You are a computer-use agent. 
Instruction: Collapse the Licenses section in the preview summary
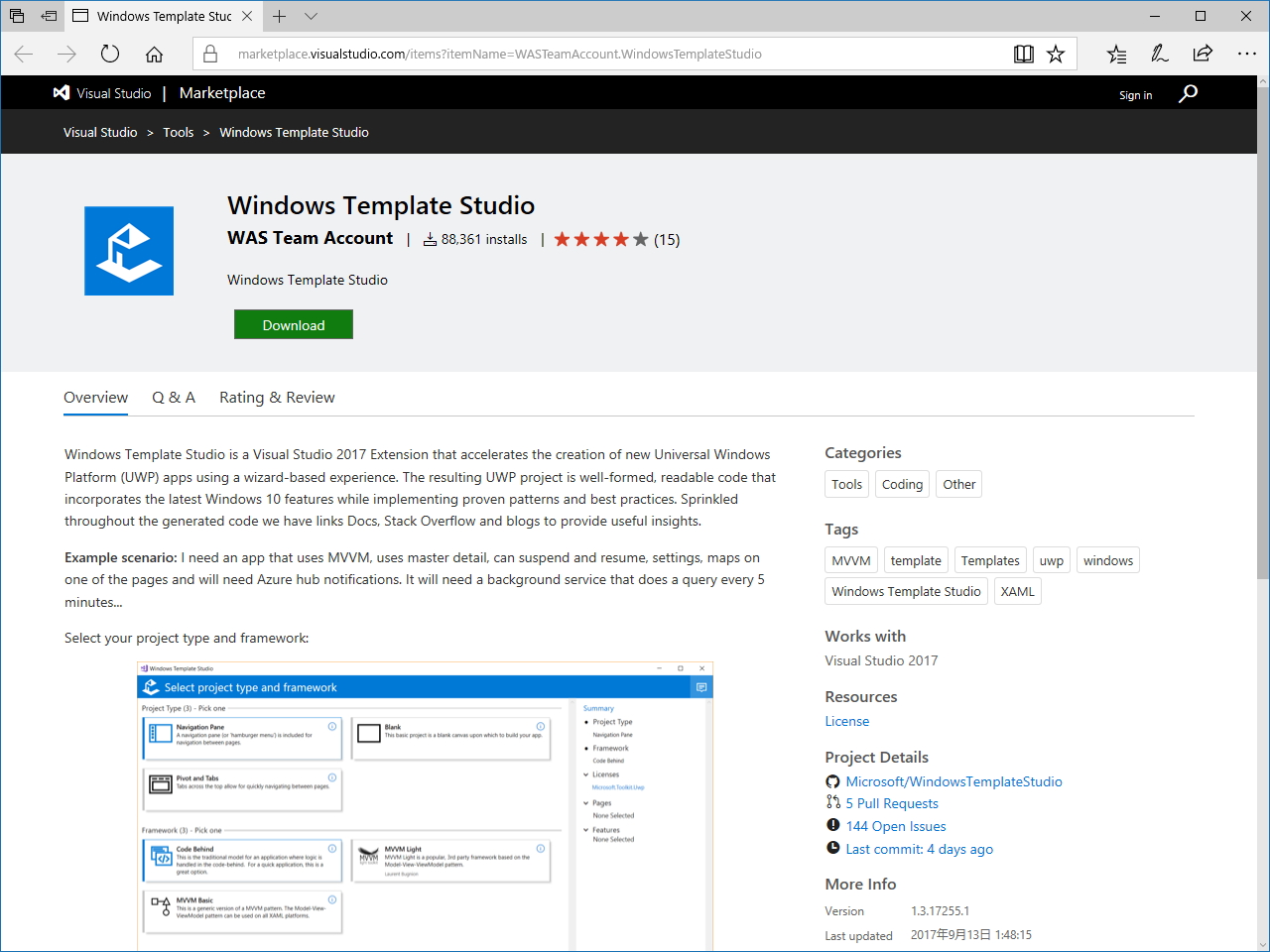click(x=585, y=774)
